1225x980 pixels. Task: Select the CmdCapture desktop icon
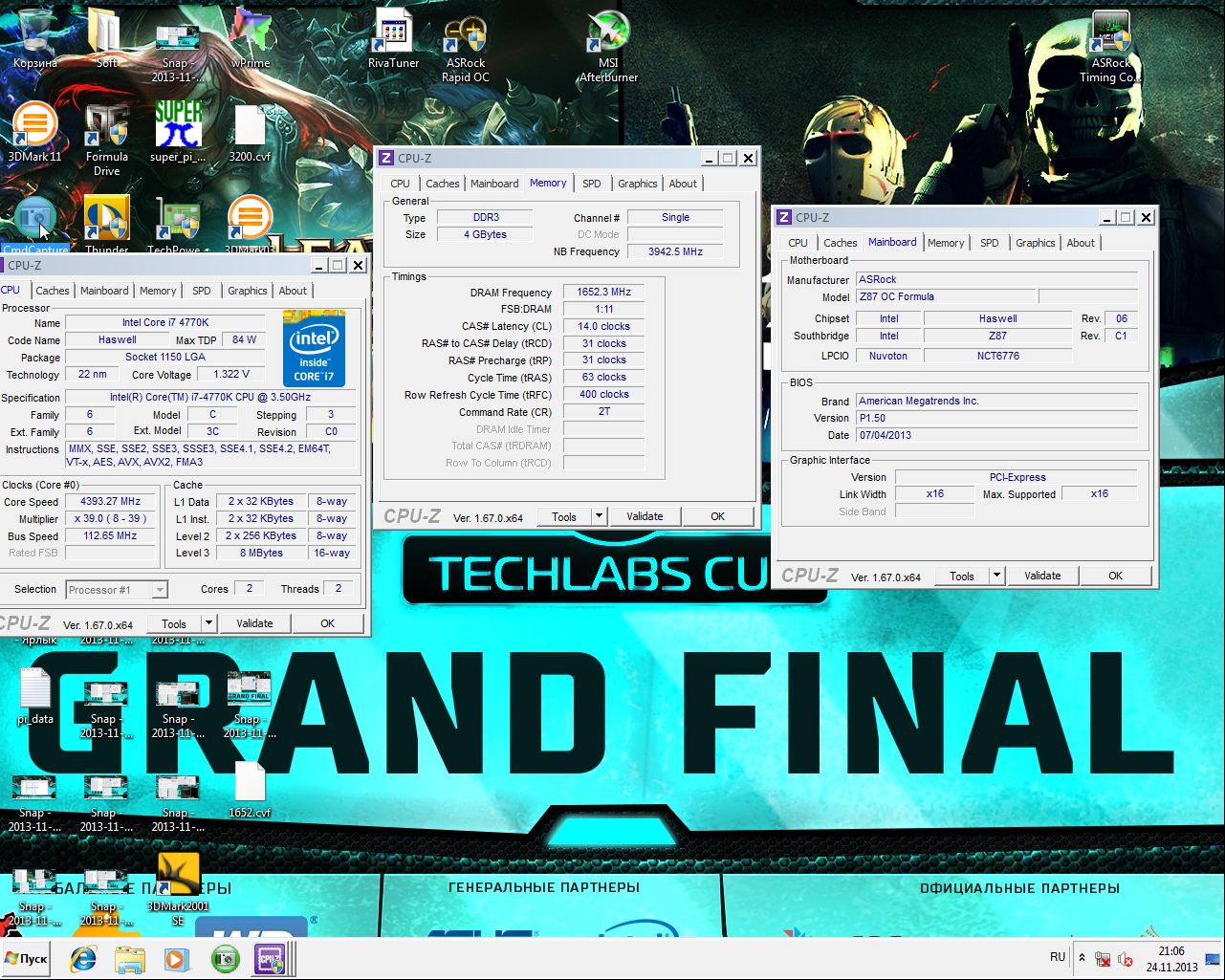click(x=35, y=226)
